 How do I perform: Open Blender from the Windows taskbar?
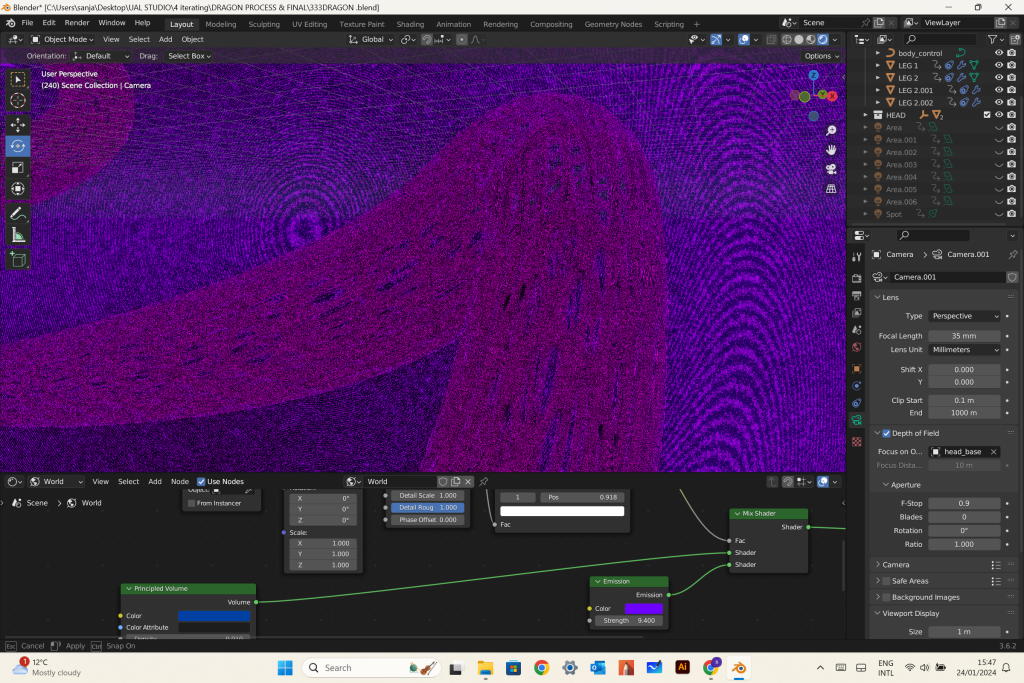point(739,667)
